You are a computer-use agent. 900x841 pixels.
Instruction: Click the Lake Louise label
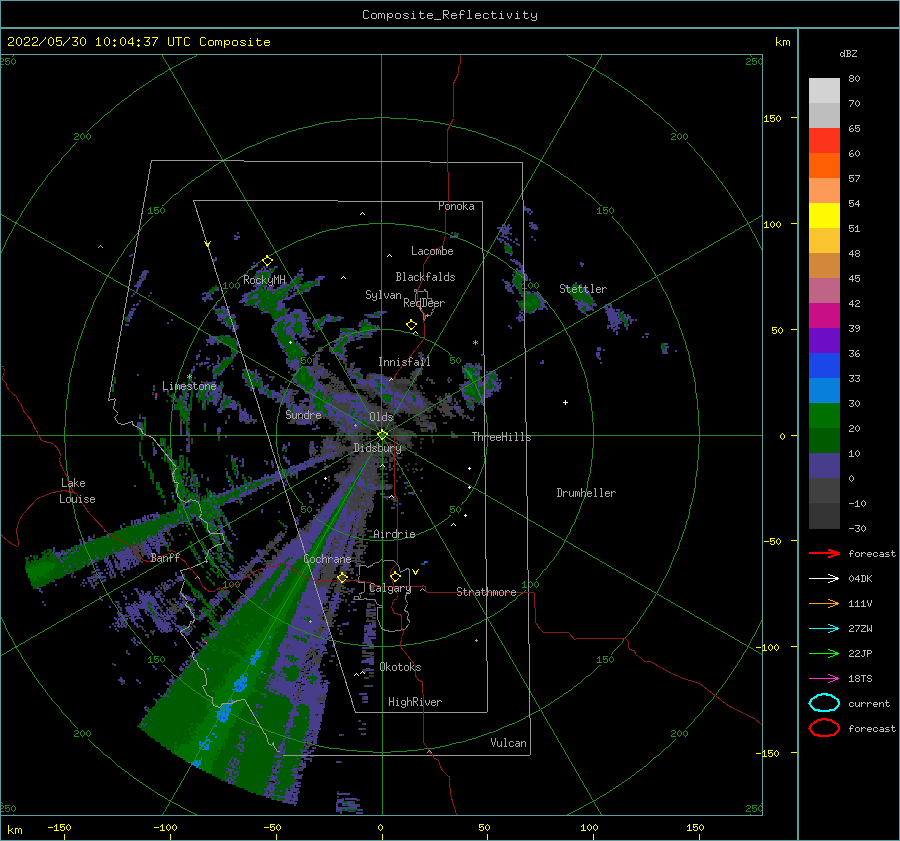(77, 491)
